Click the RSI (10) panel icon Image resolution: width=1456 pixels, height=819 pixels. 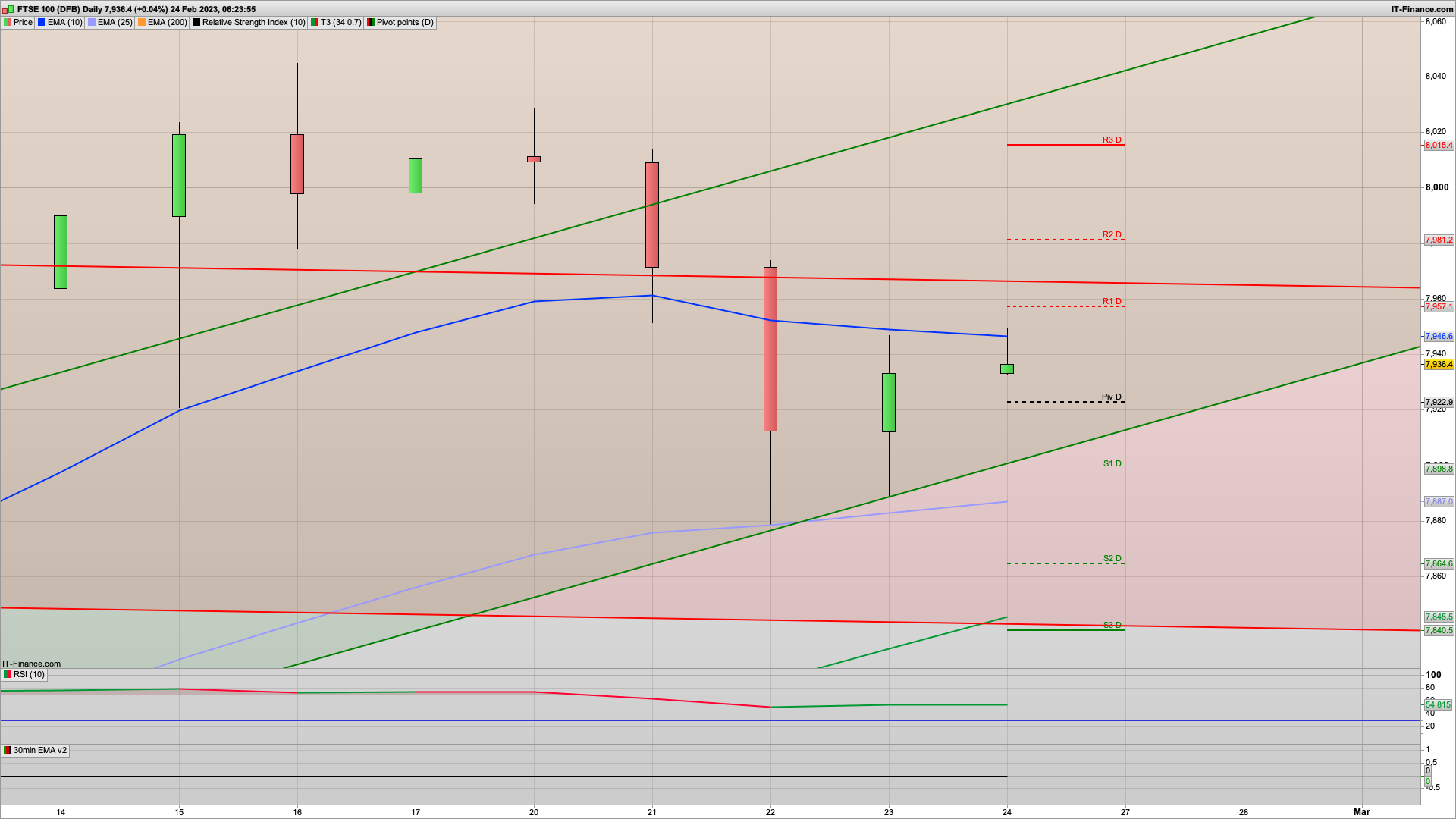coord(8,675)
